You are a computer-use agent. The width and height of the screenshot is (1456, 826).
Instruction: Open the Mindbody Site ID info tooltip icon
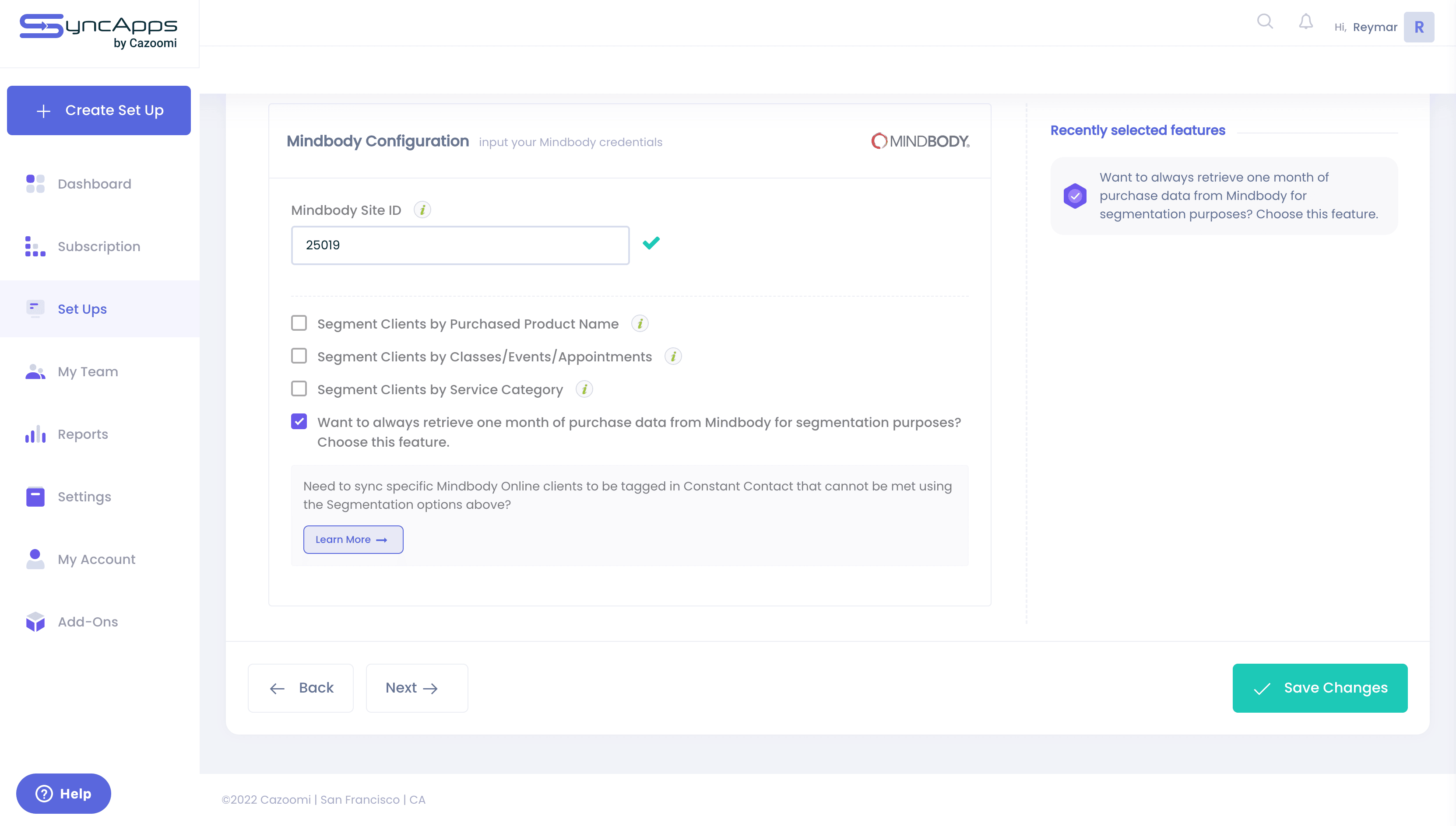click(422, 209)
